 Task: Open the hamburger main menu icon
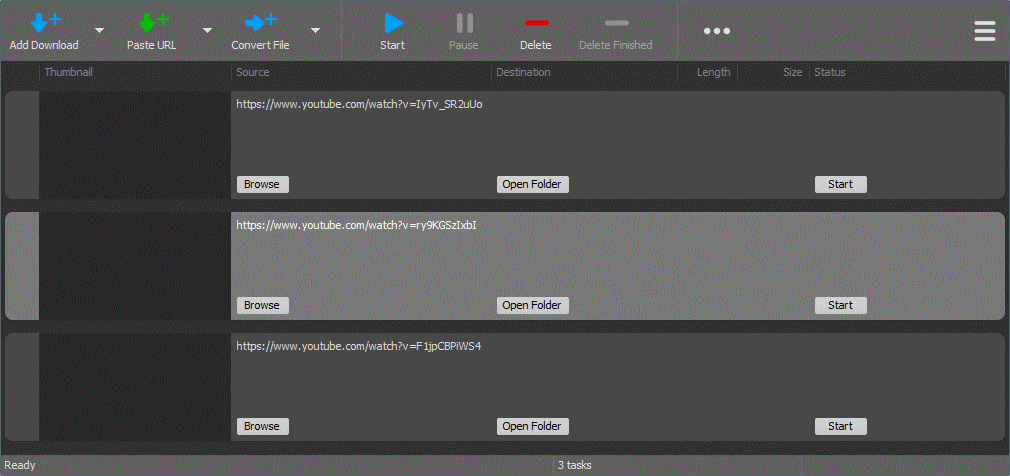(985, 31)
